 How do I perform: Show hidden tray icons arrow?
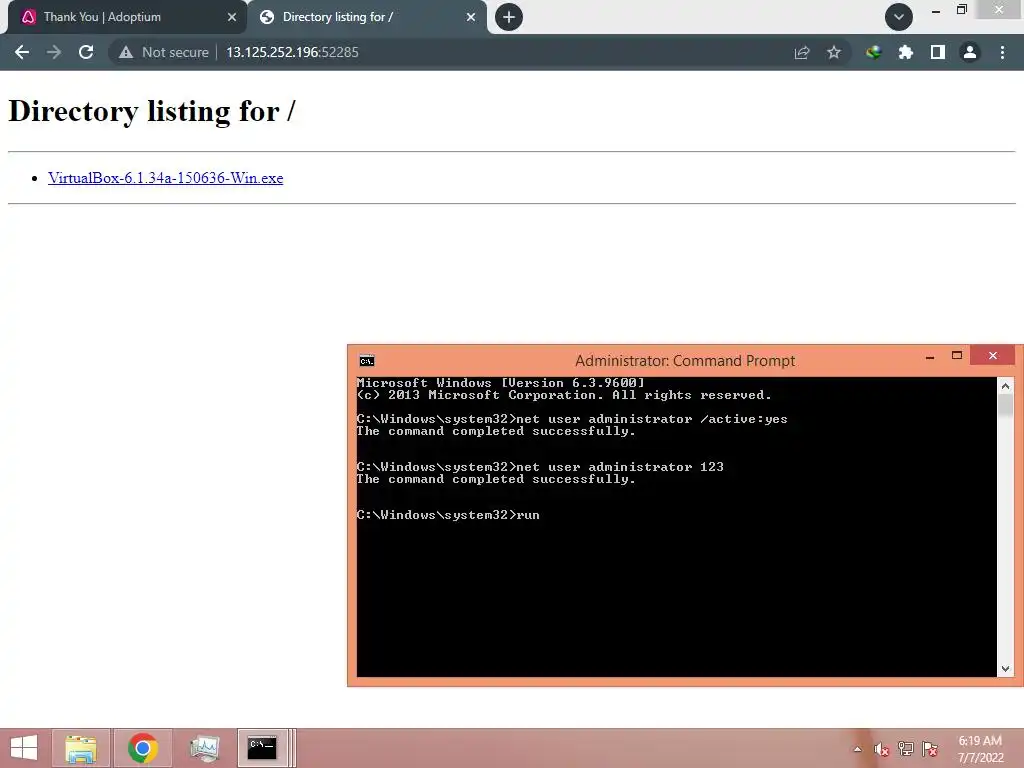[857, 749]
